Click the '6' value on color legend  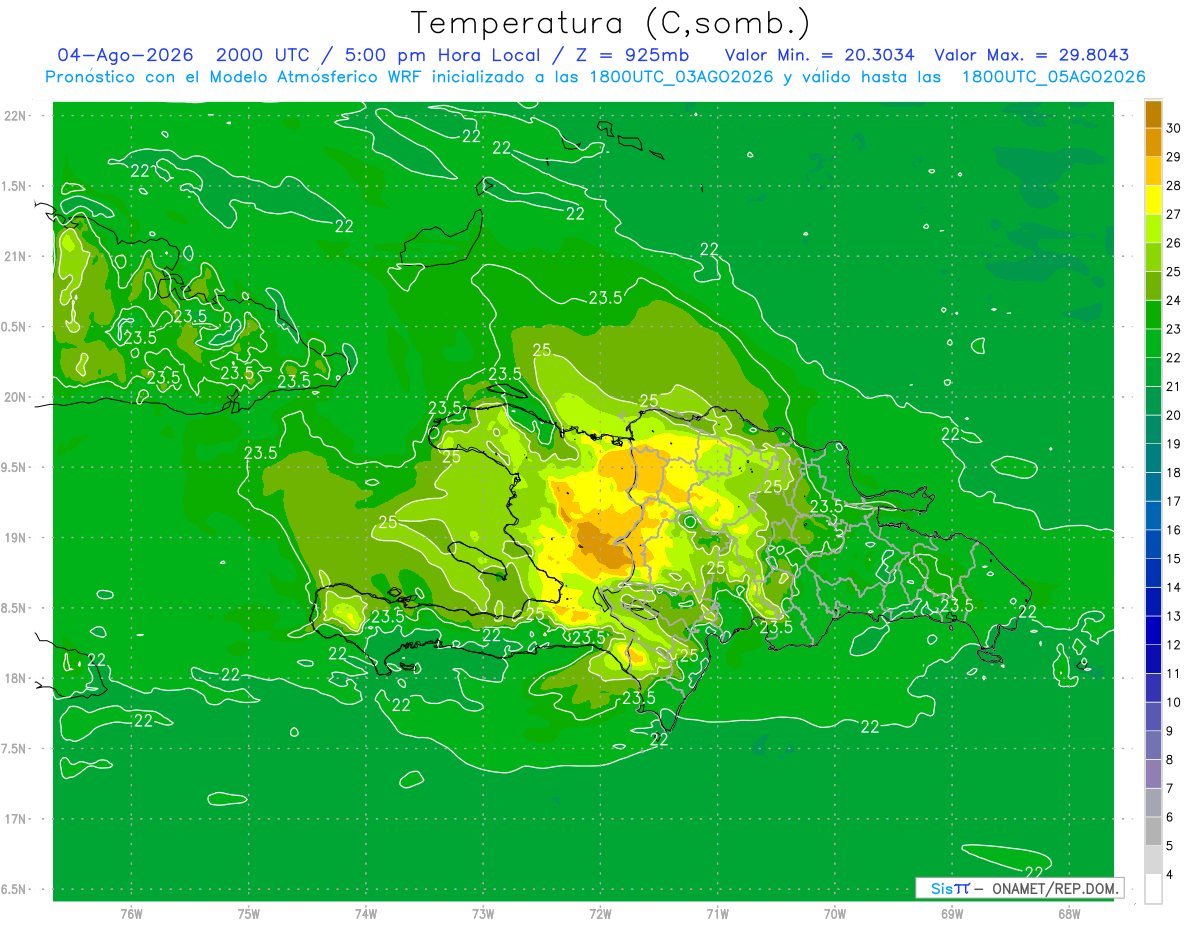tap(1171, 817)
